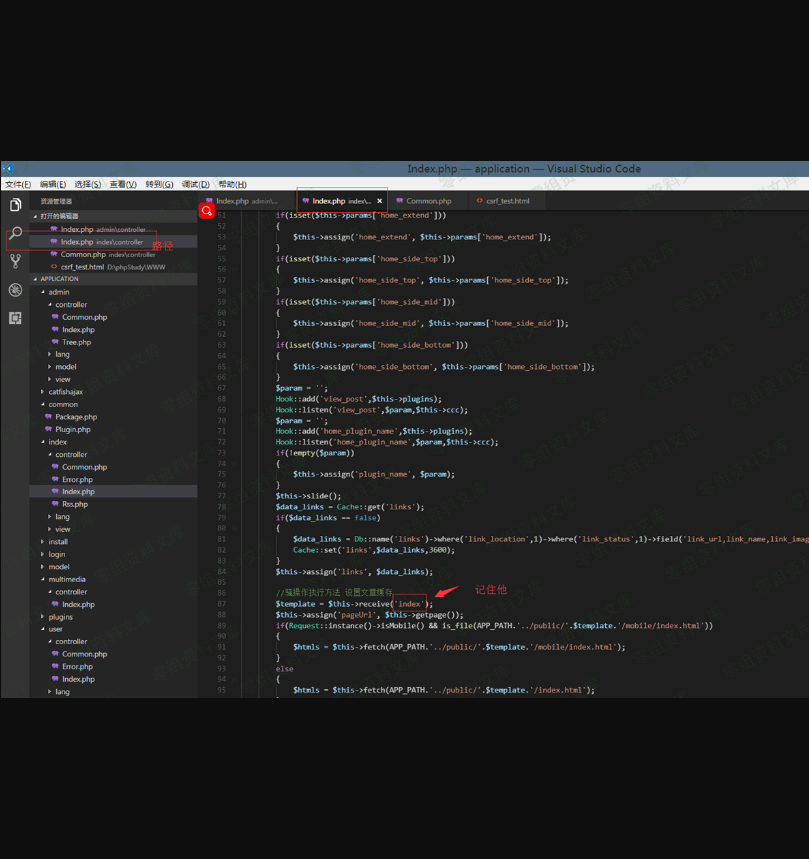
Task: Collapse the 打开的编辑器 section
Action: 59,216
